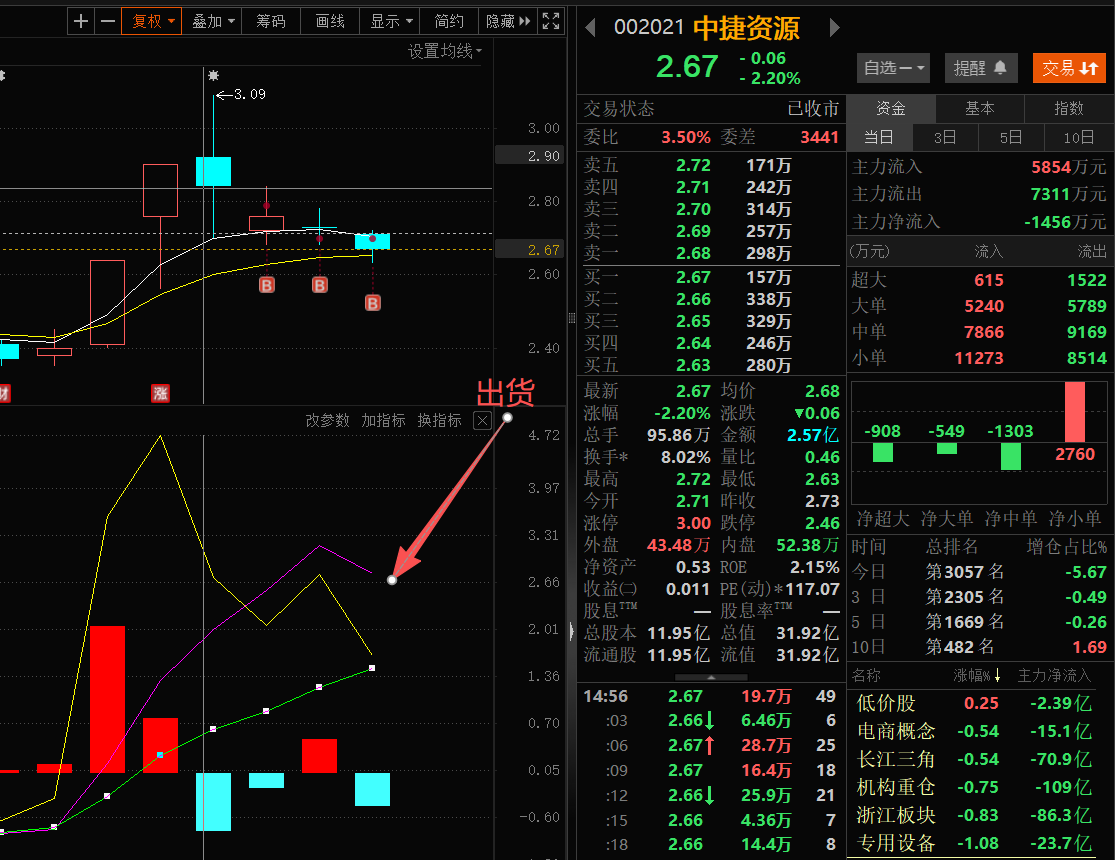1115x860 pixels.
Task: Open the 复权 dropdown
Action: click(151, 21)
